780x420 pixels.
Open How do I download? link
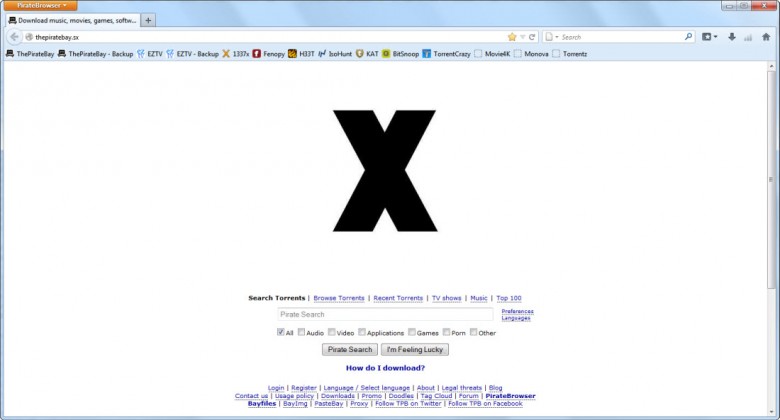pos(385,368)
